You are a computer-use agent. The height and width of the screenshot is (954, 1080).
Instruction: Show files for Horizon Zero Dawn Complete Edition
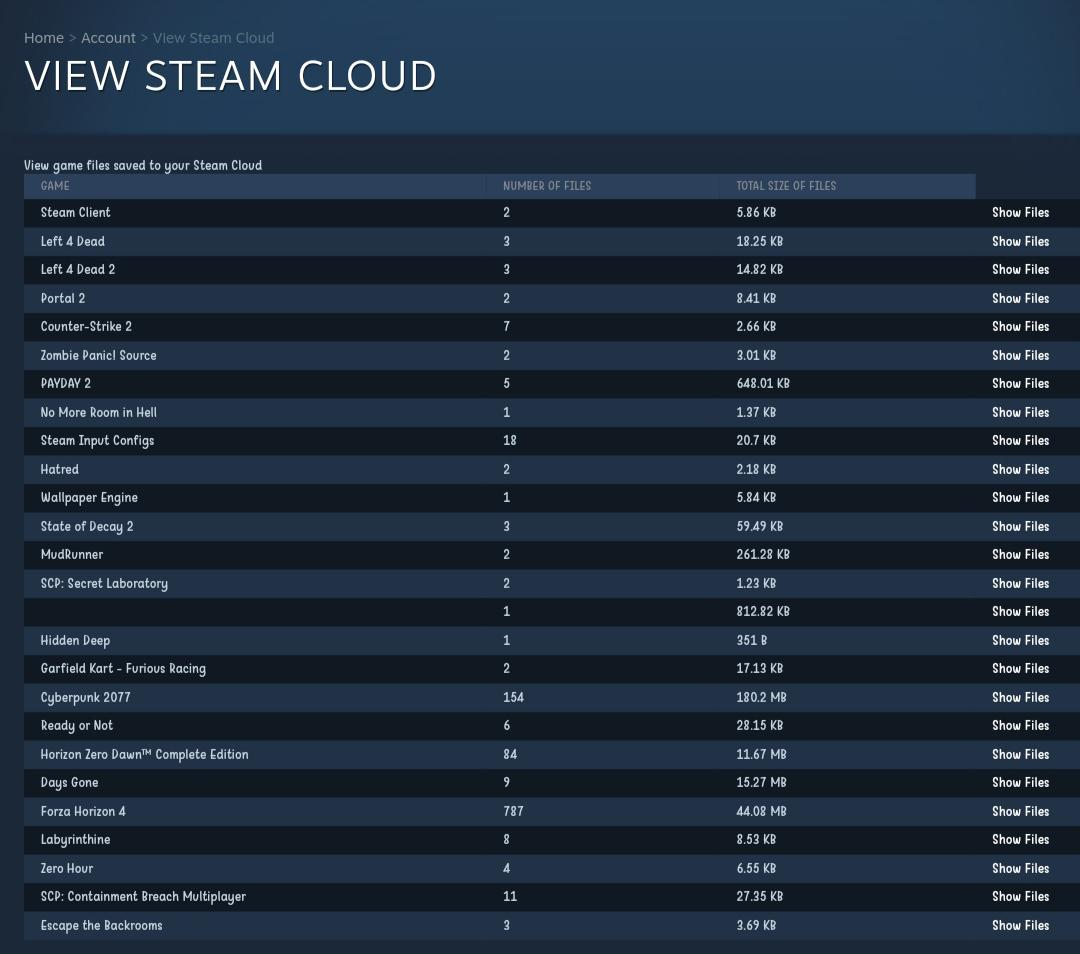pyautogui.click(x=1020, y=755)
